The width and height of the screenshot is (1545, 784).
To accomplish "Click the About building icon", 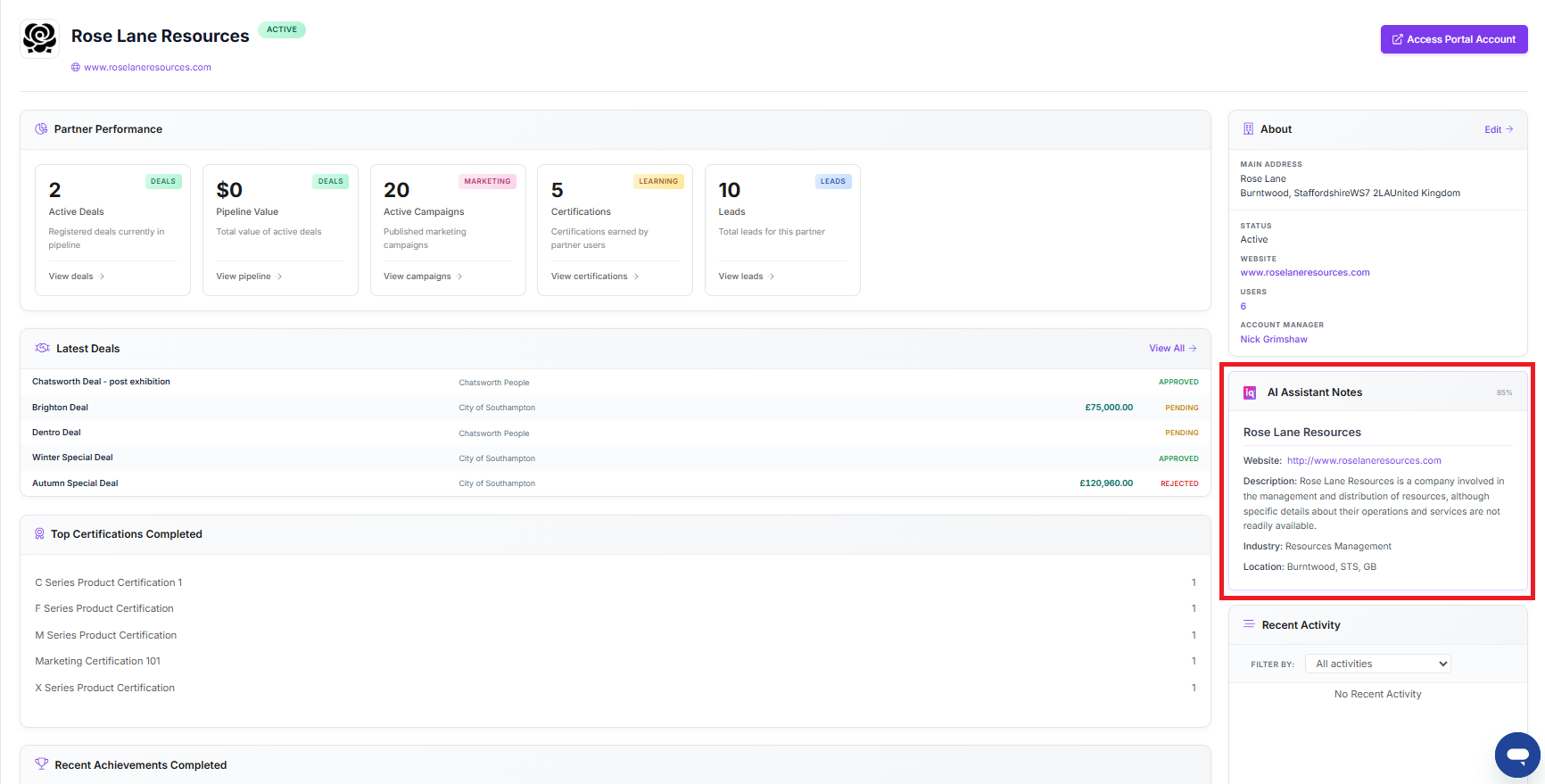I will coord(1248,129).
